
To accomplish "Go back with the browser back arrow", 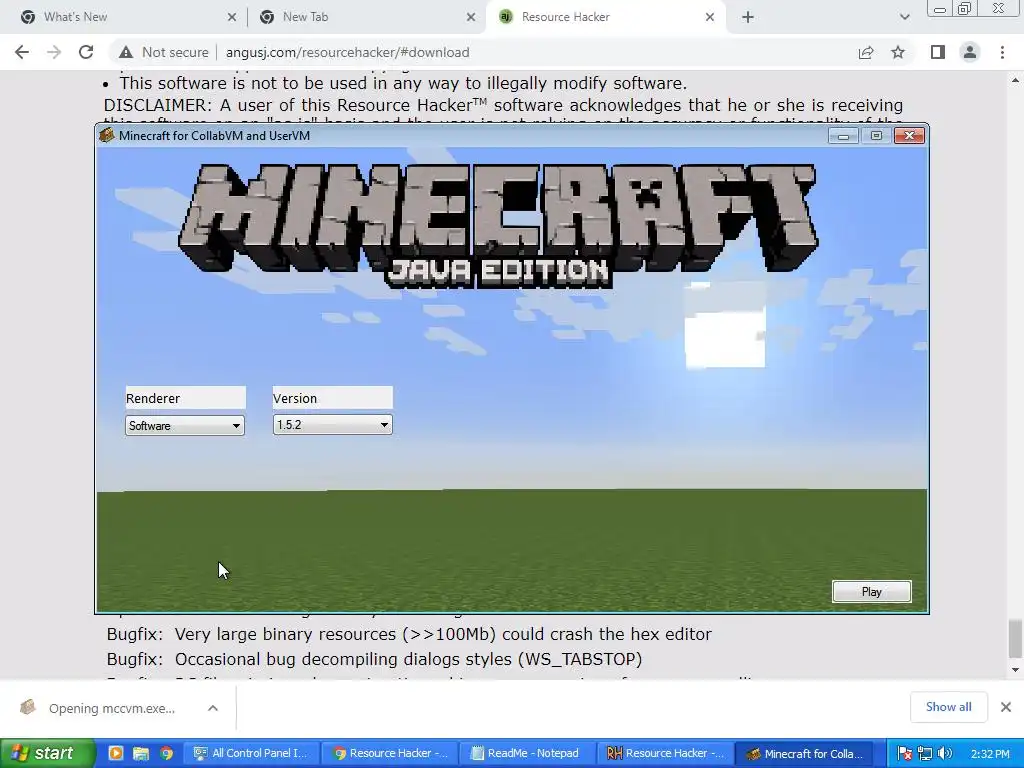I will coord(22,52).
